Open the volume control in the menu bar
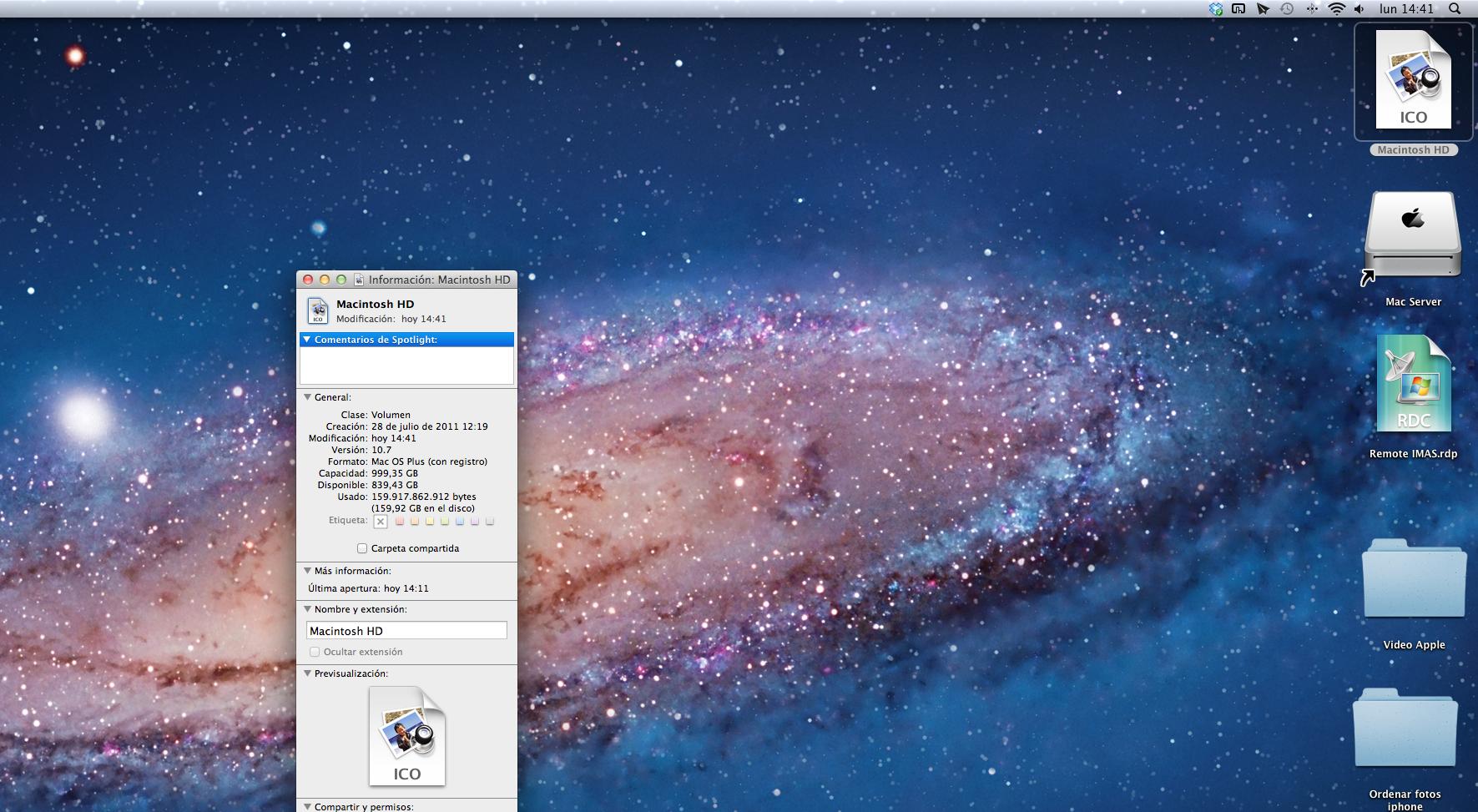This screenshot has height=812, width=1478. pyautogui.click(x=1359, y=9)
